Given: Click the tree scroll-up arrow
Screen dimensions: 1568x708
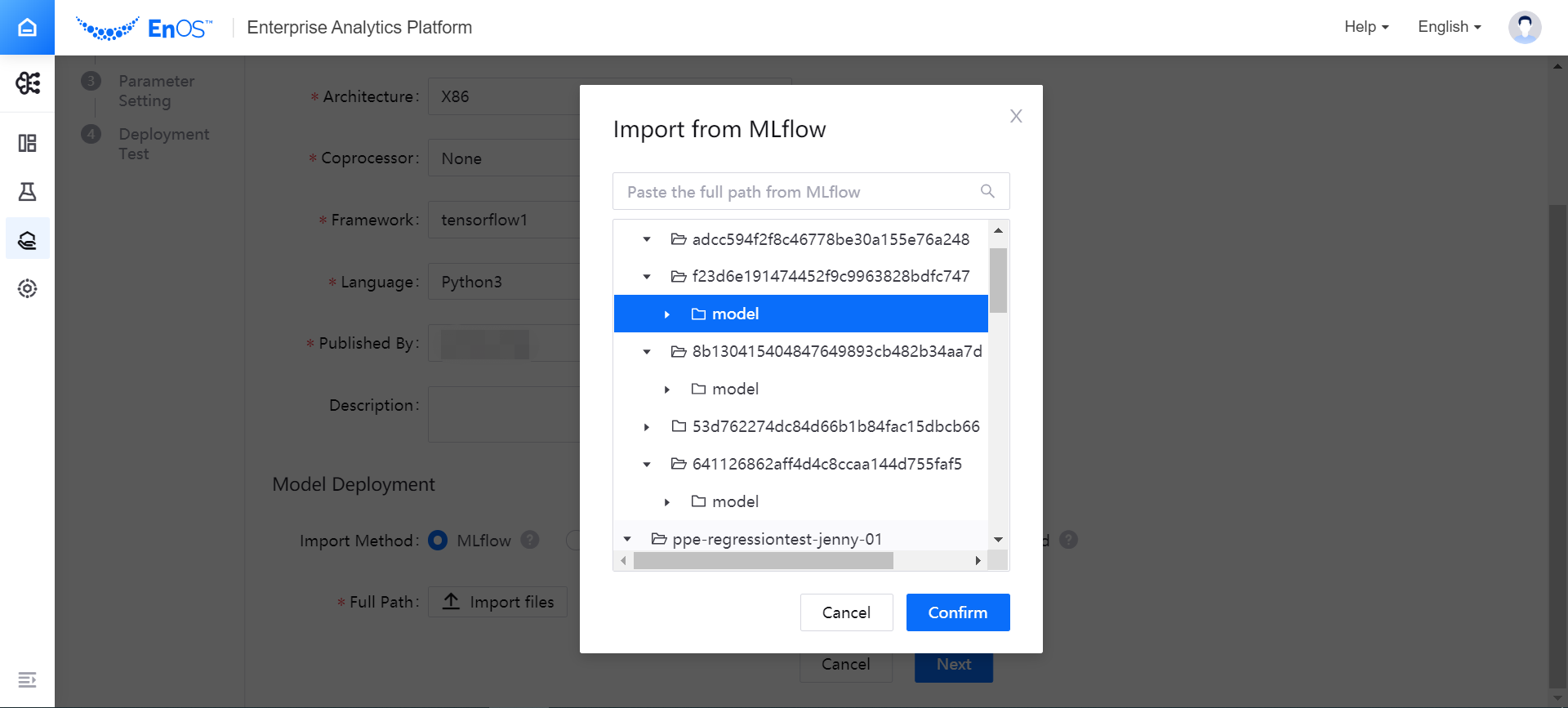Looking at the screenshot, I should pos(998,230).
